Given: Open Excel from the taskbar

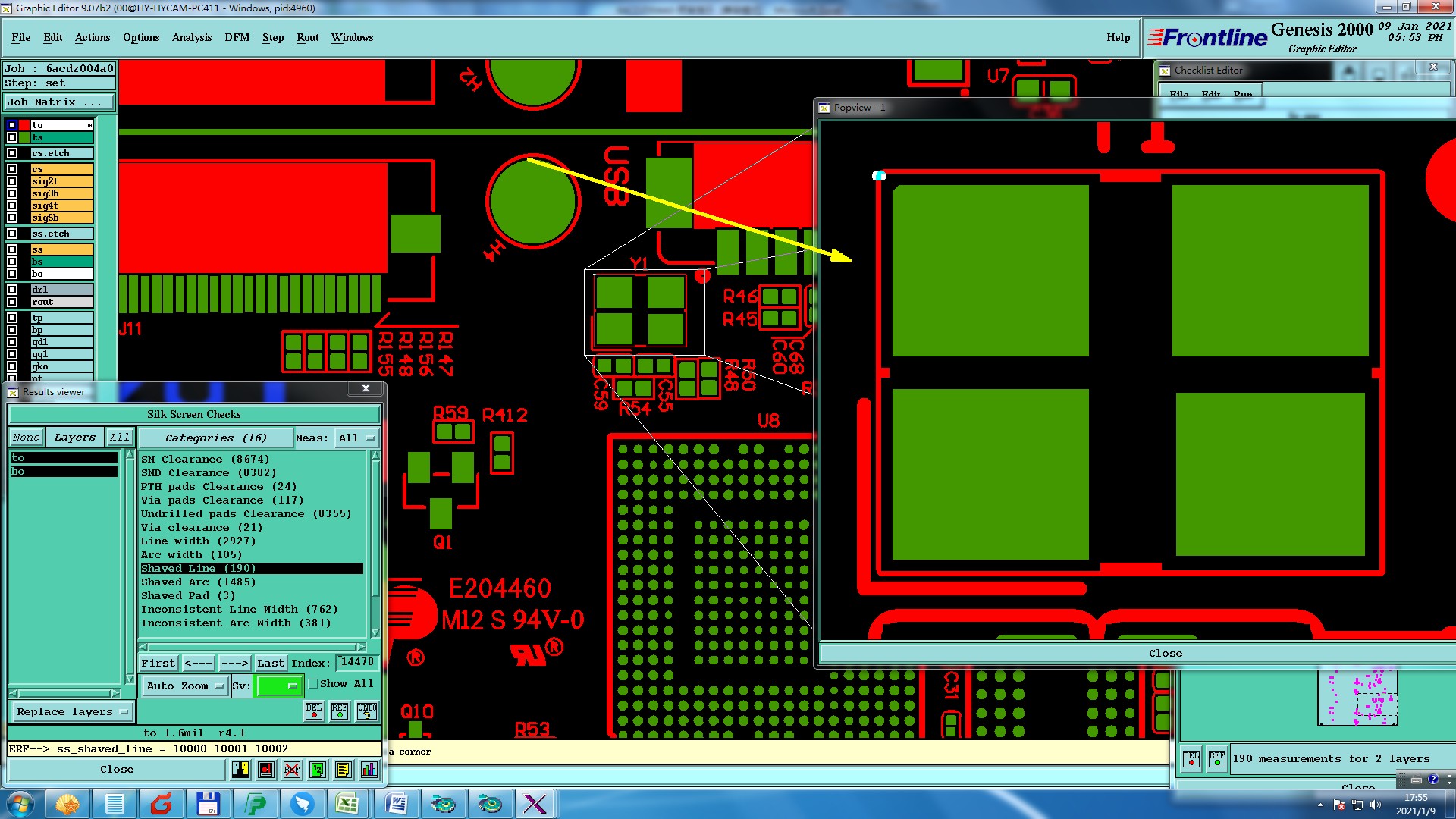Looking at the screenshot, I should 348,804.
